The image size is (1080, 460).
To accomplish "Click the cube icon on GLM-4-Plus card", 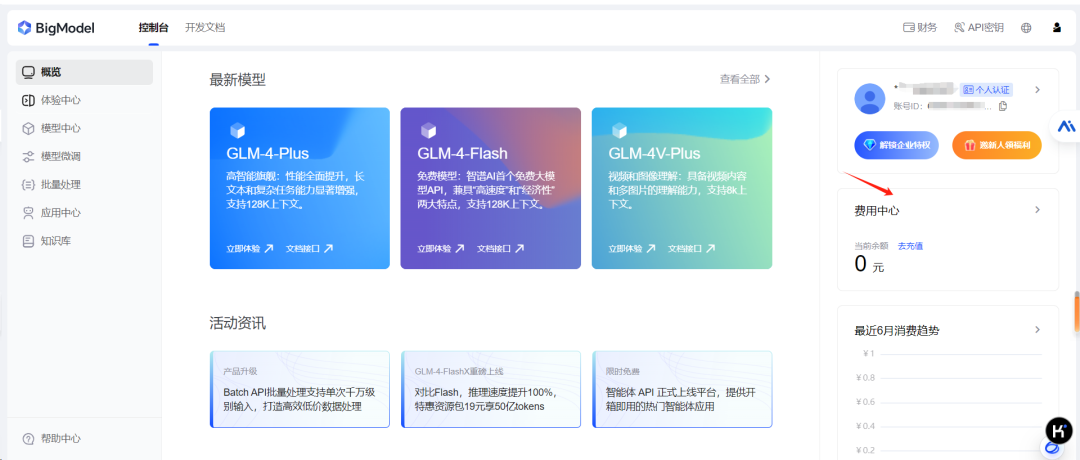I will [237, 130].
